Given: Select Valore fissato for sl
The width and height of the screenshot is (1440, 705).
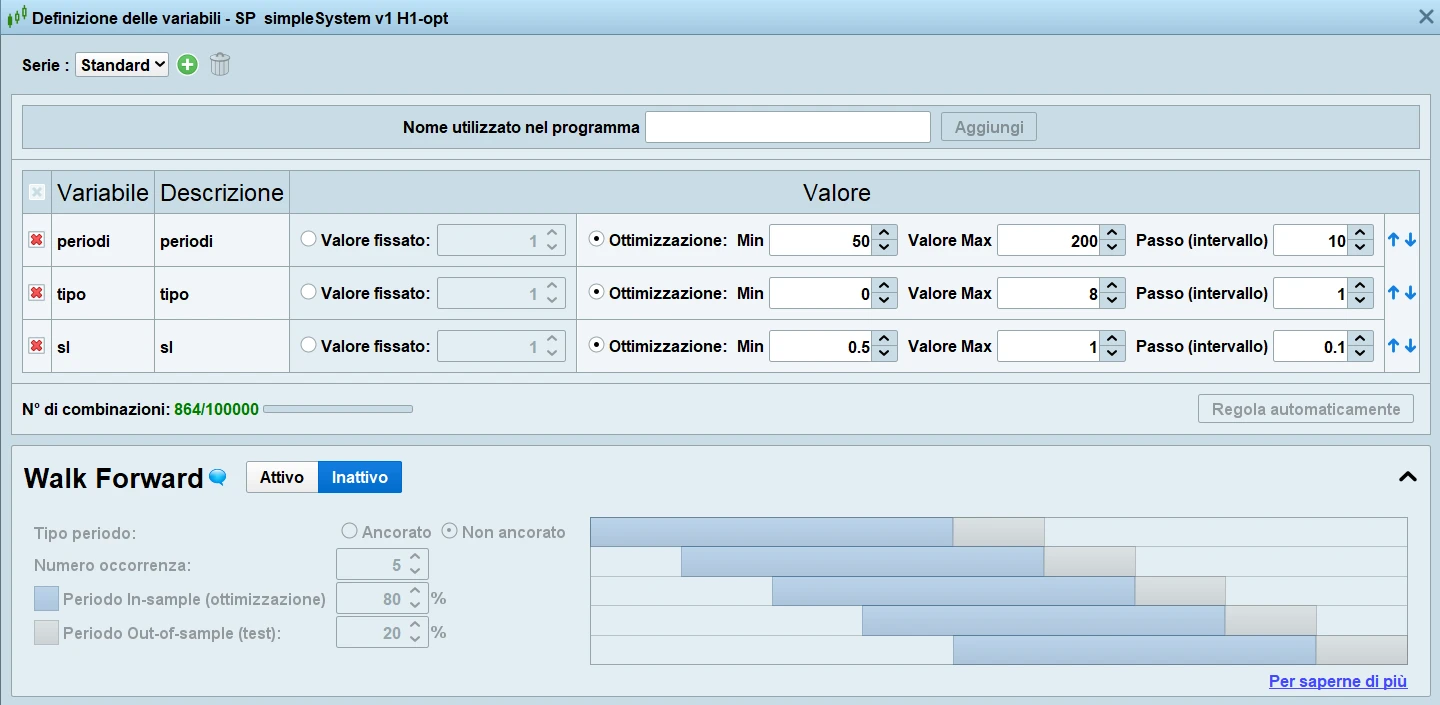Looking at the screenshot, I should (x=308, y=345).
